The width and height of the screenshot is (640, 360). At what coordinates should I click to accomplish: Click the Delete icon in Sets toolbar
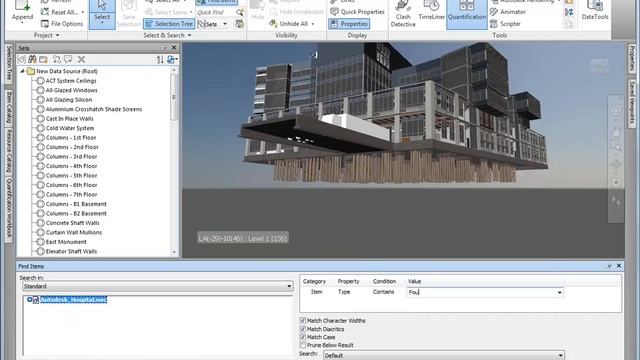pyautogui.click(x=81, y=60)
